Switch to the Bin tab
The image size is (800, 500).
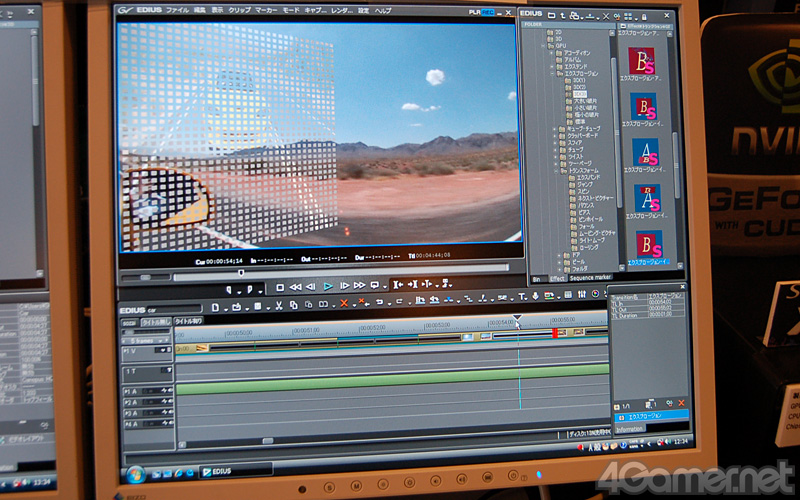[537, 279]
